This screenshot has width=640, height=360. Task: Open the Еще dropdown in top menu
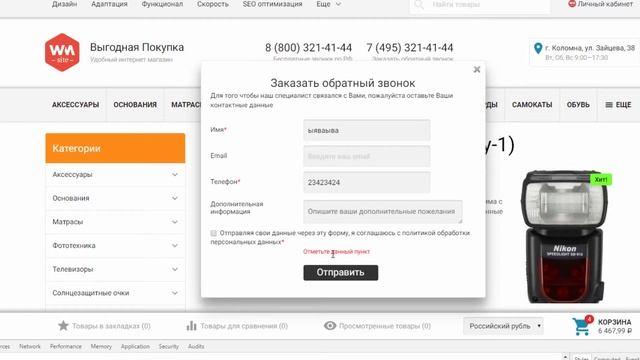[x=329, y=4]
